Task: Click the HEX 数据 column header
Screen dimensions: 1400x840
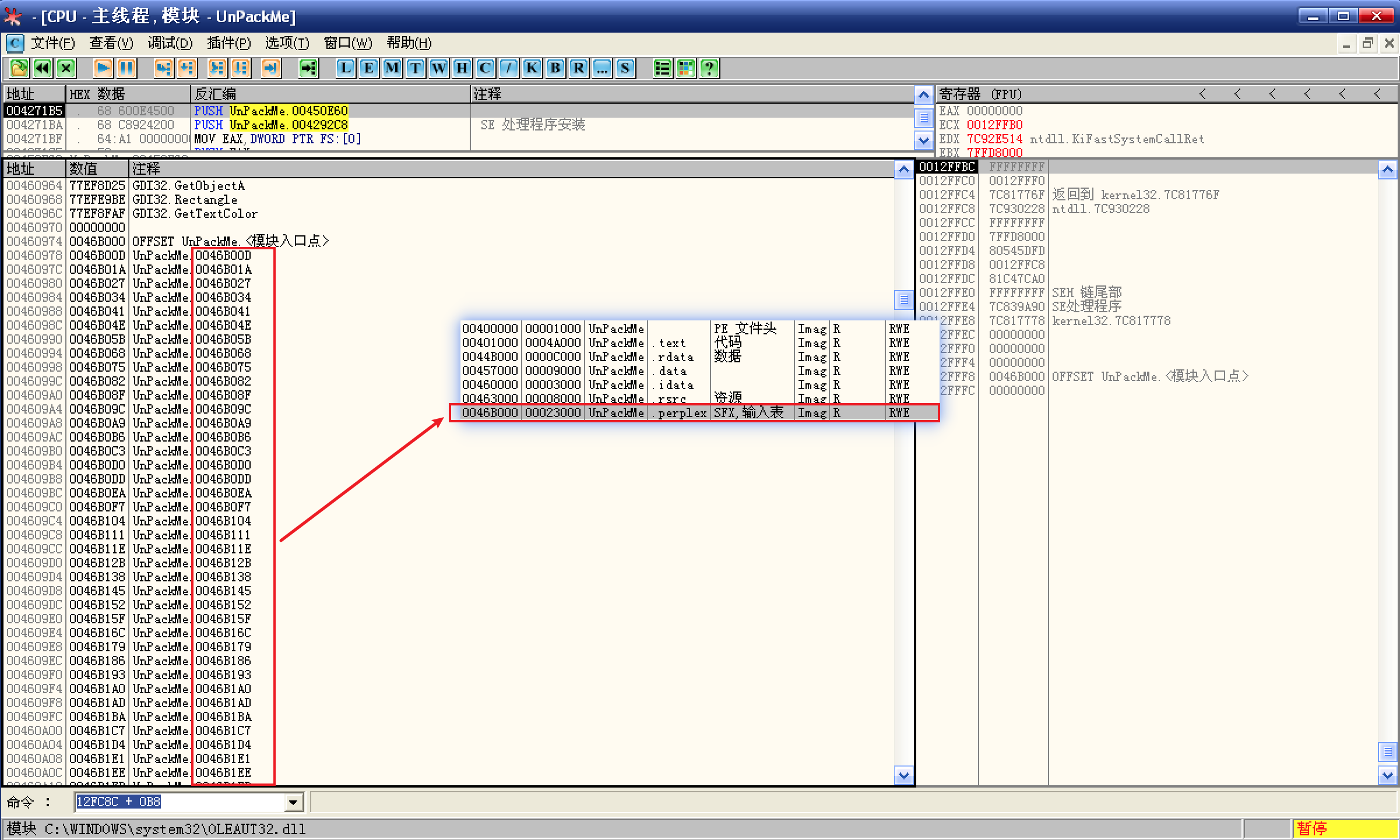Action: coord(128,94)
